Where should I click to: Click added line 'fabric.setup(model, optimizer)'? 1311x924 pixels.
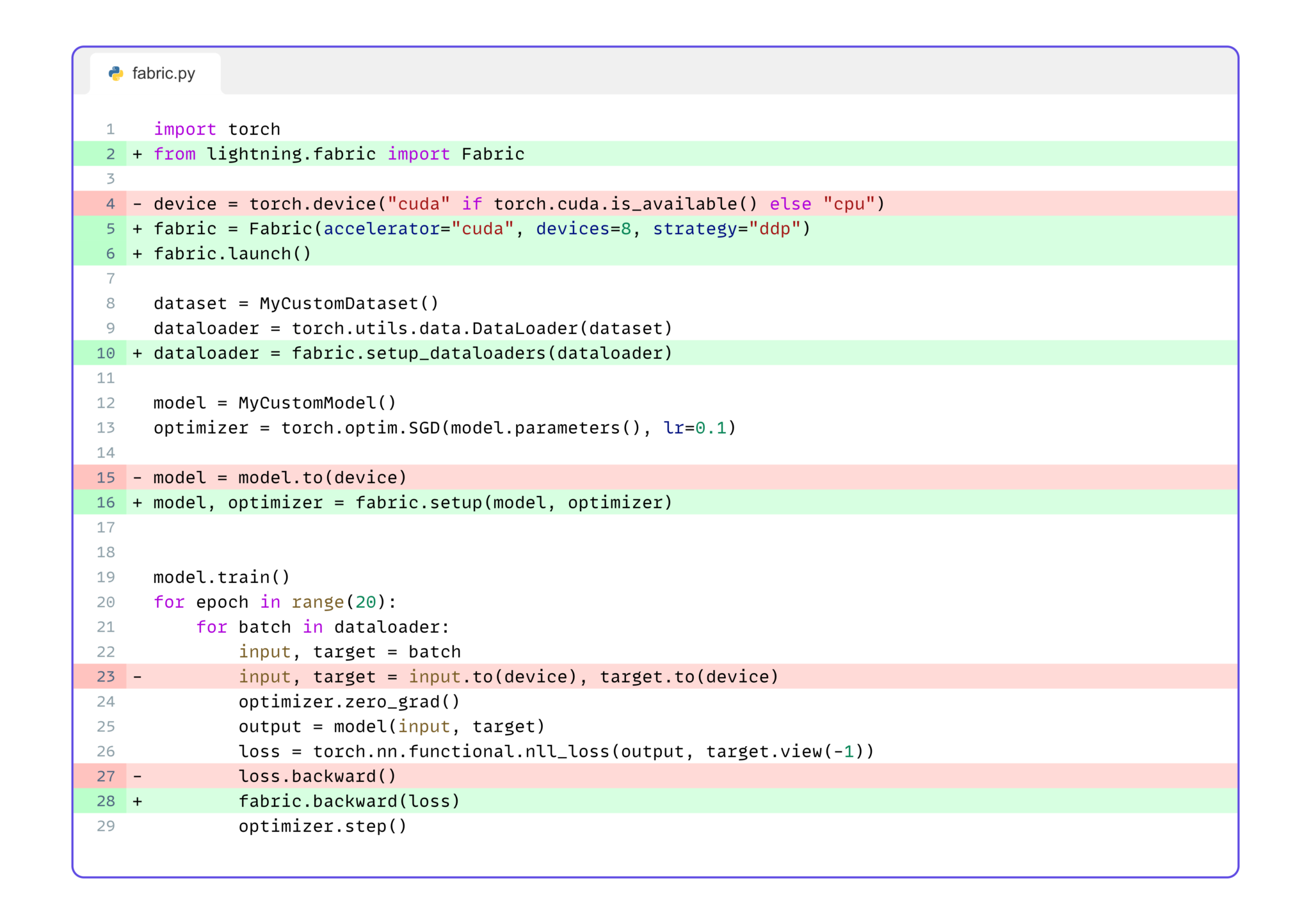pyautogui.click(x=655, y=503)
